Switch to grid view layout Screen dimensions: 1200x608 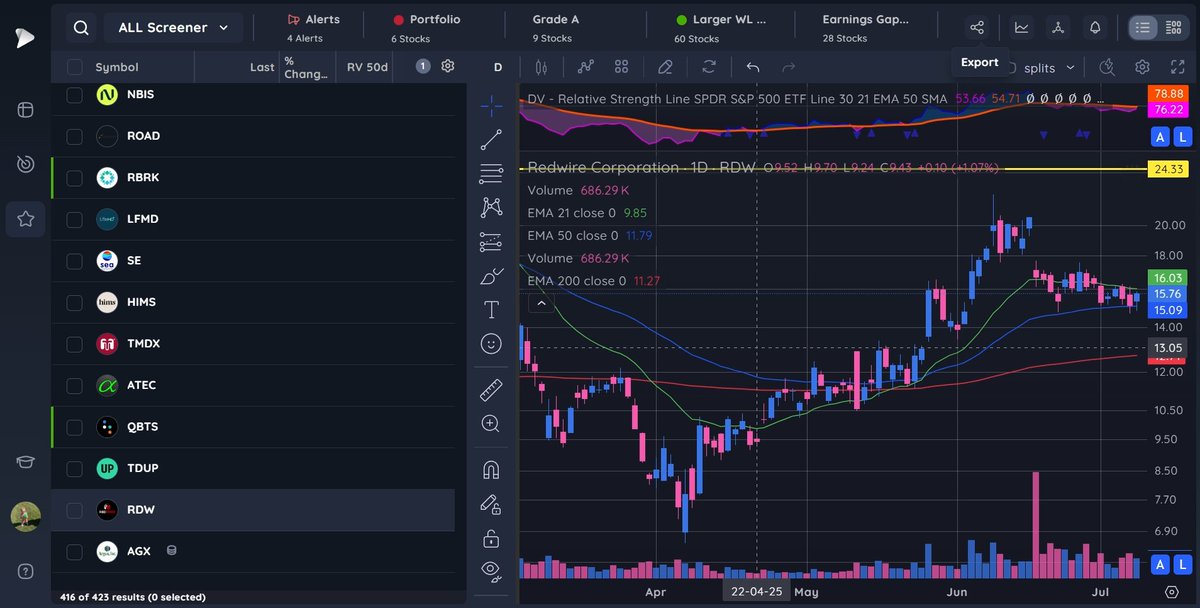pos(1174,28)
